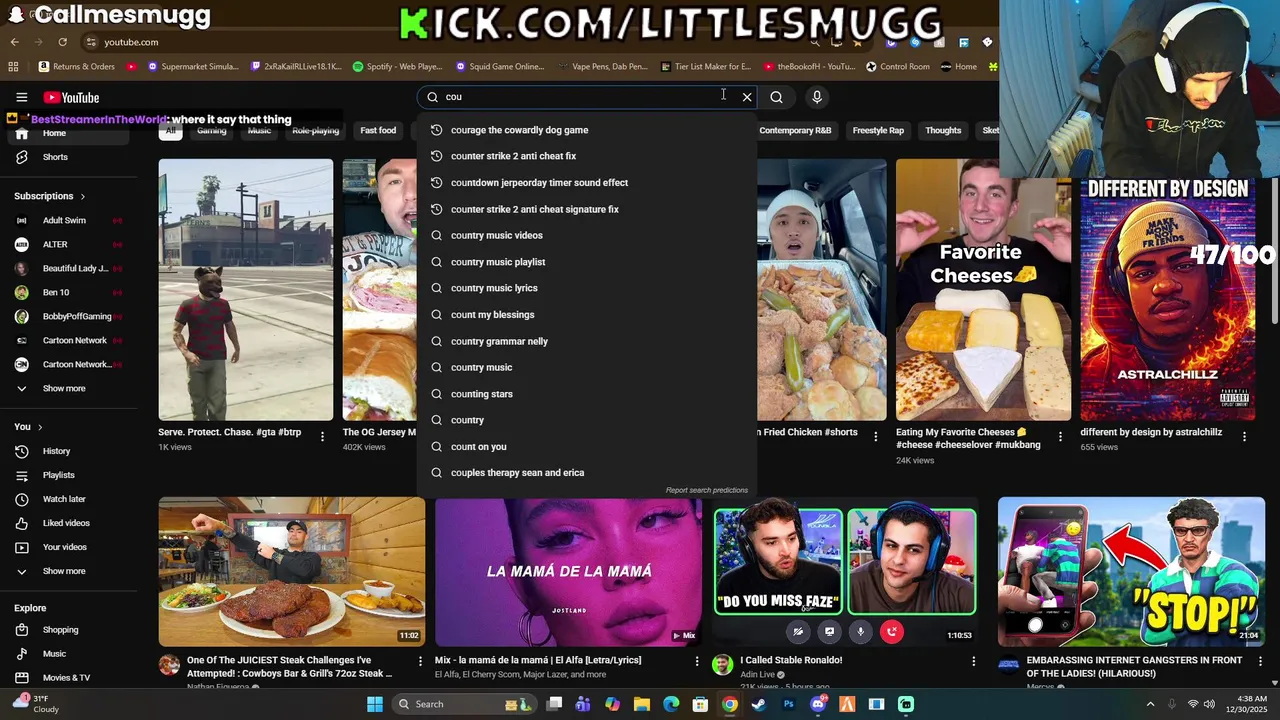
Task: Open the 'Tier List Maker for E...' bookmark
Action: pos(705,67)
